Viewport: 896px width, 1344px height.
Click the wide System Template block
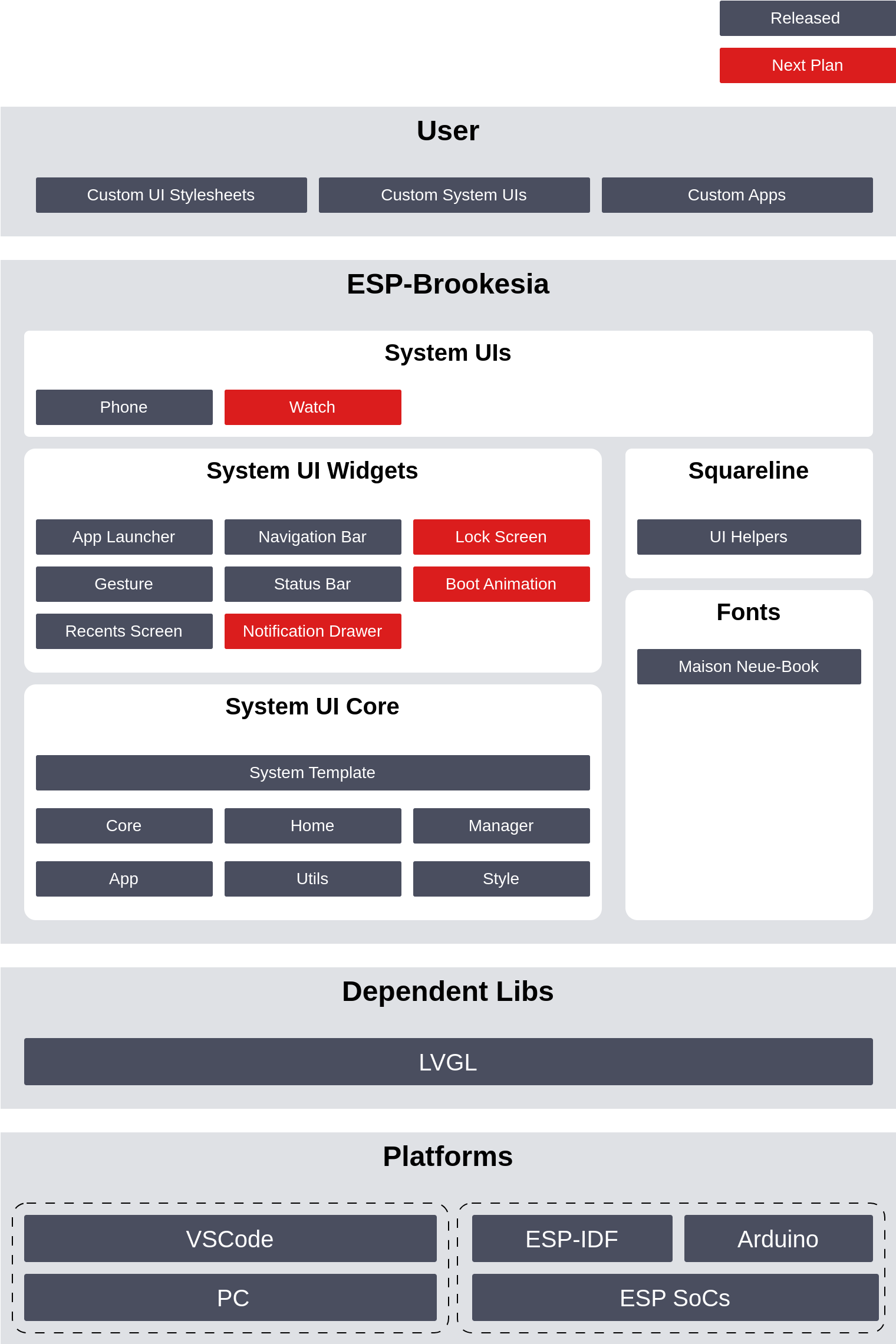tap(313, 773)
